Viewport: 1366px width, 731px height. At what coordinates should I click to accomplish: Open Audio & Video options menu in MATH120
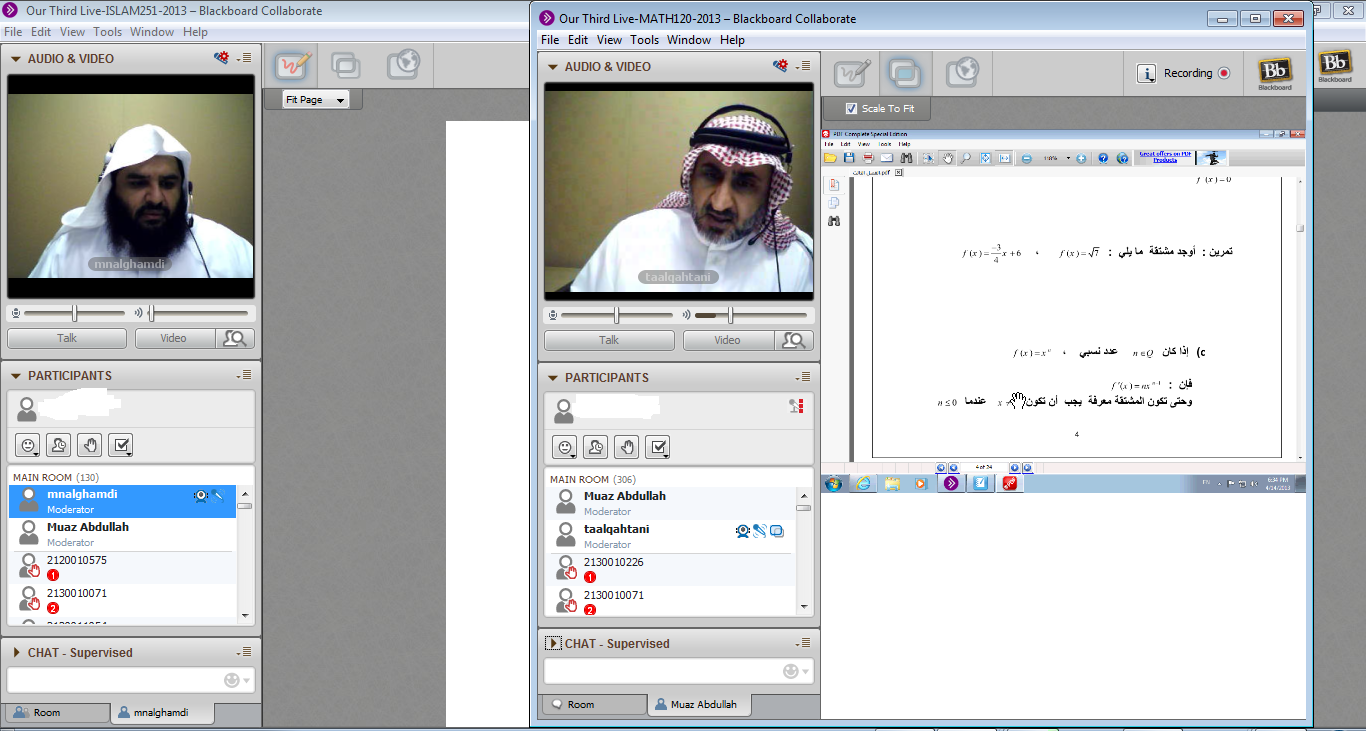pyautogui.click(x=803, y=66)
